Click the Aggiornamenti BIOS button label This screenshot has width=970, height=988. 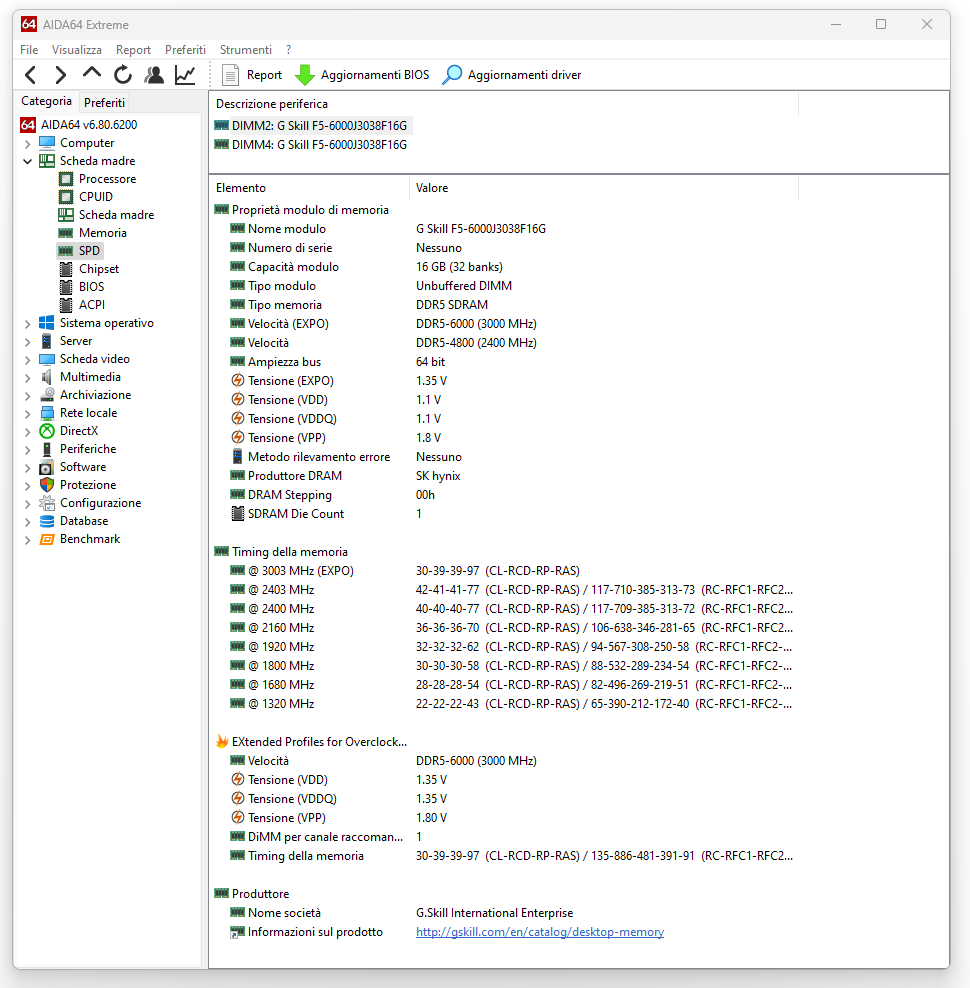tap(375, 75)
